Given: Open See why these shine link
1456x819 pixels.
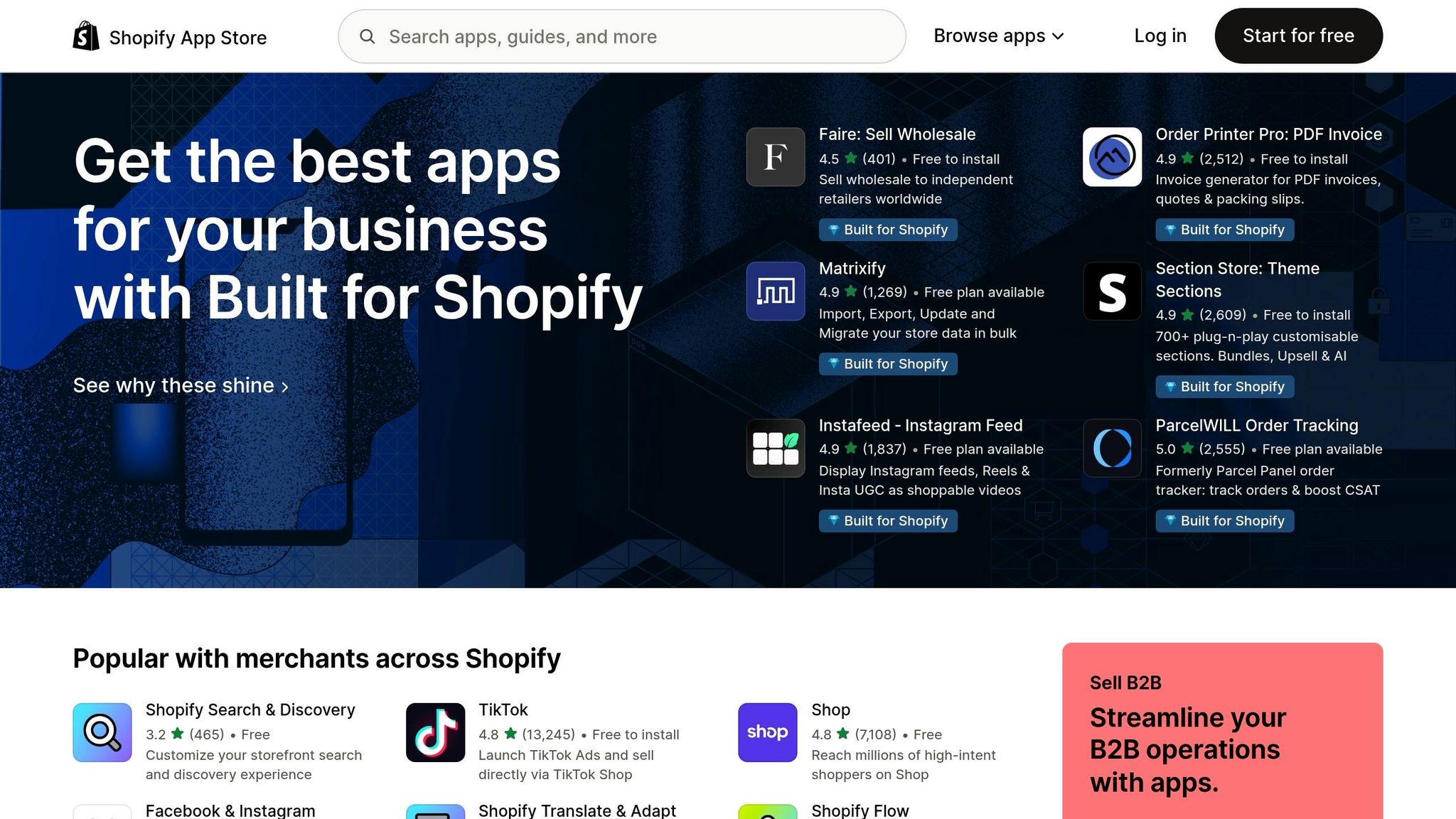Looking at the screenshot, I should click(181, 385).
